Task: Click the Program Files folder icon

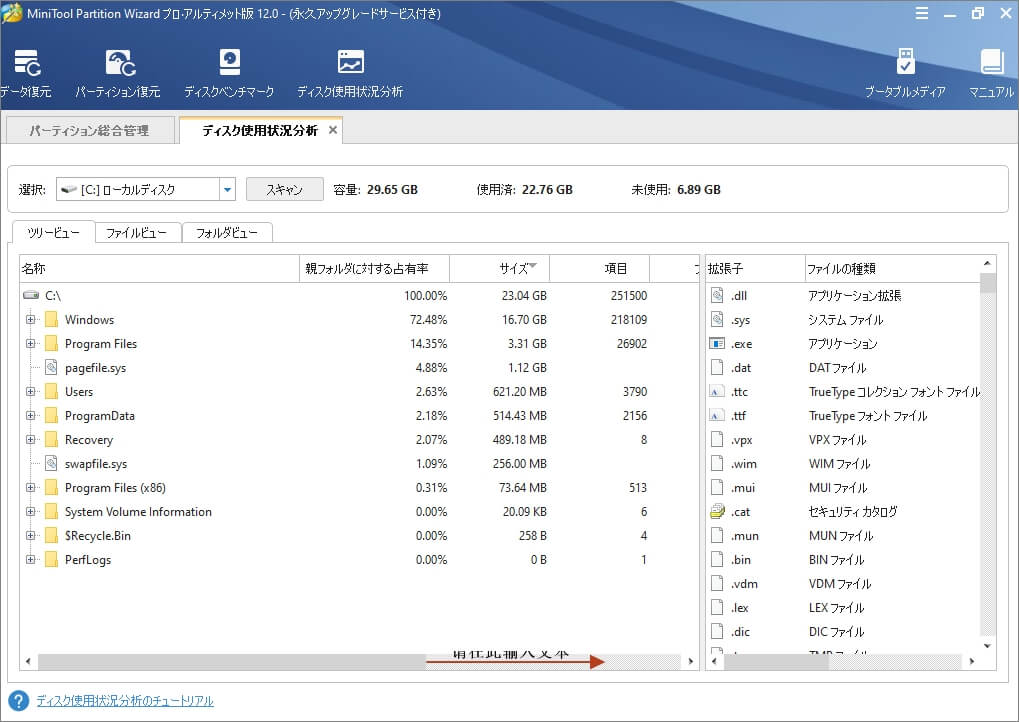Action: [51, 343]
